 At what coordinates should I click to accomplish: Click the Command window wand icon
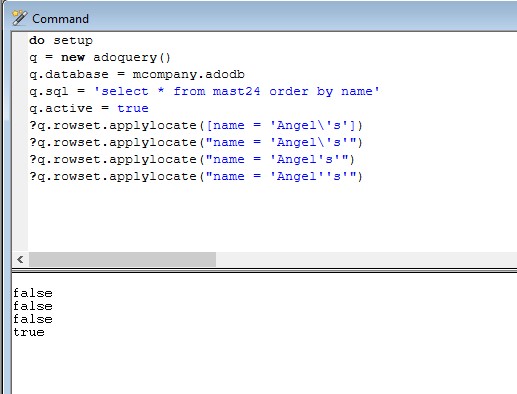pos(20,18)
